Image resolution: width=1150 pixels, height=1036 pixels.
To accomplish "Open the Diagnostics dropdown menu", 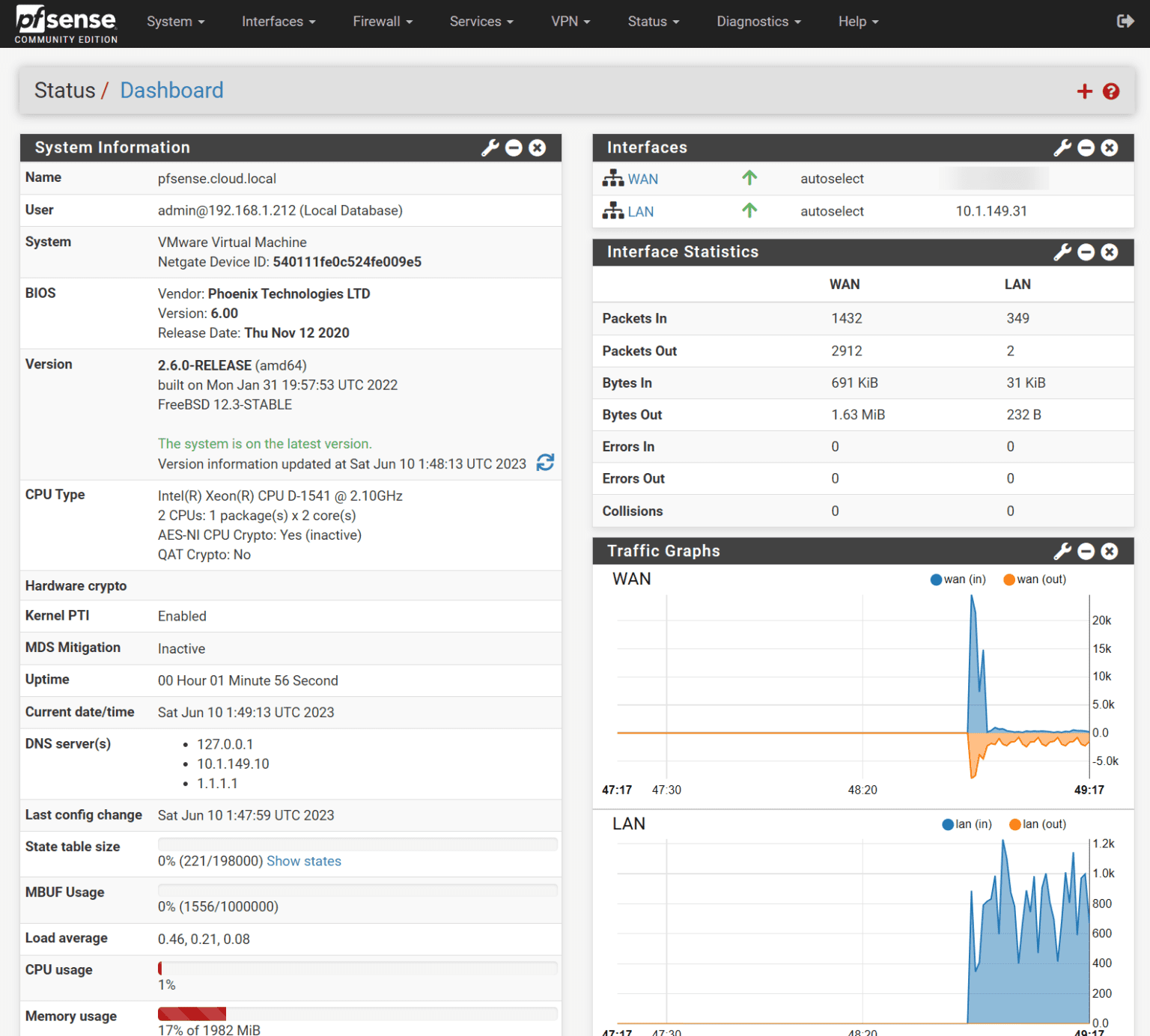I will [x=758, y=22].
